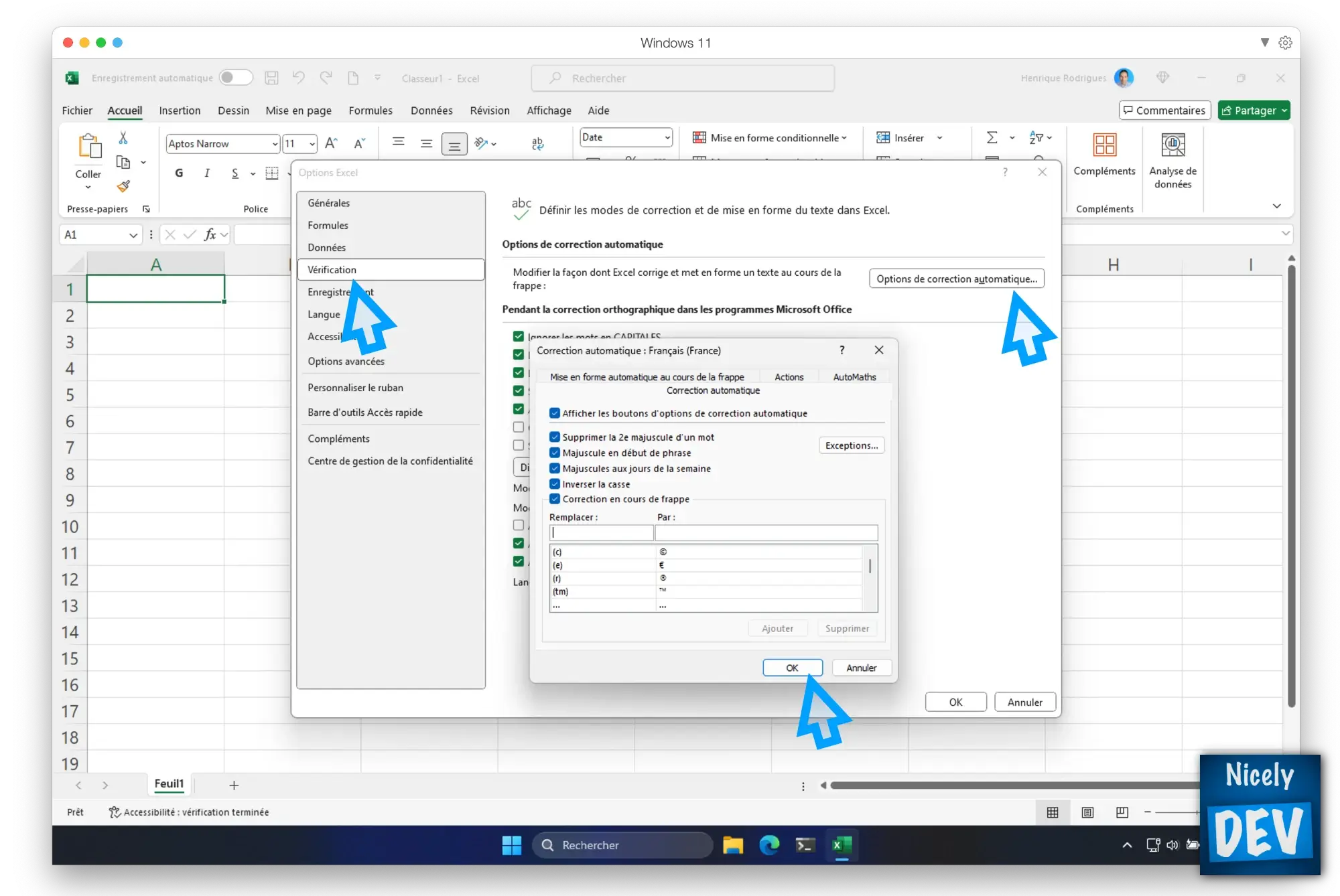This screenshot has width=1340, height=896.
Task: Click Analyse de données icon
Action: (x=1172, y=145)
